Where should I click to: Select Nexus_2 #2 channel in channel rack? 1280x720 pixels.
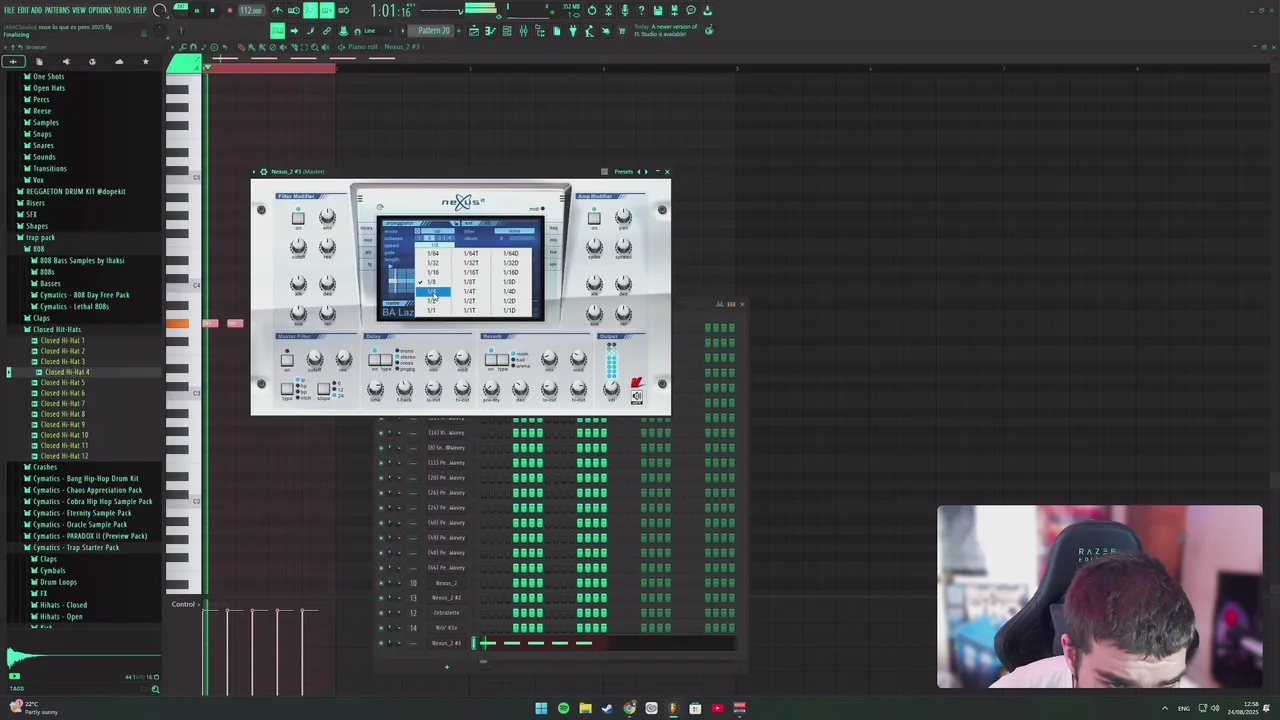[x=446, y=598]
